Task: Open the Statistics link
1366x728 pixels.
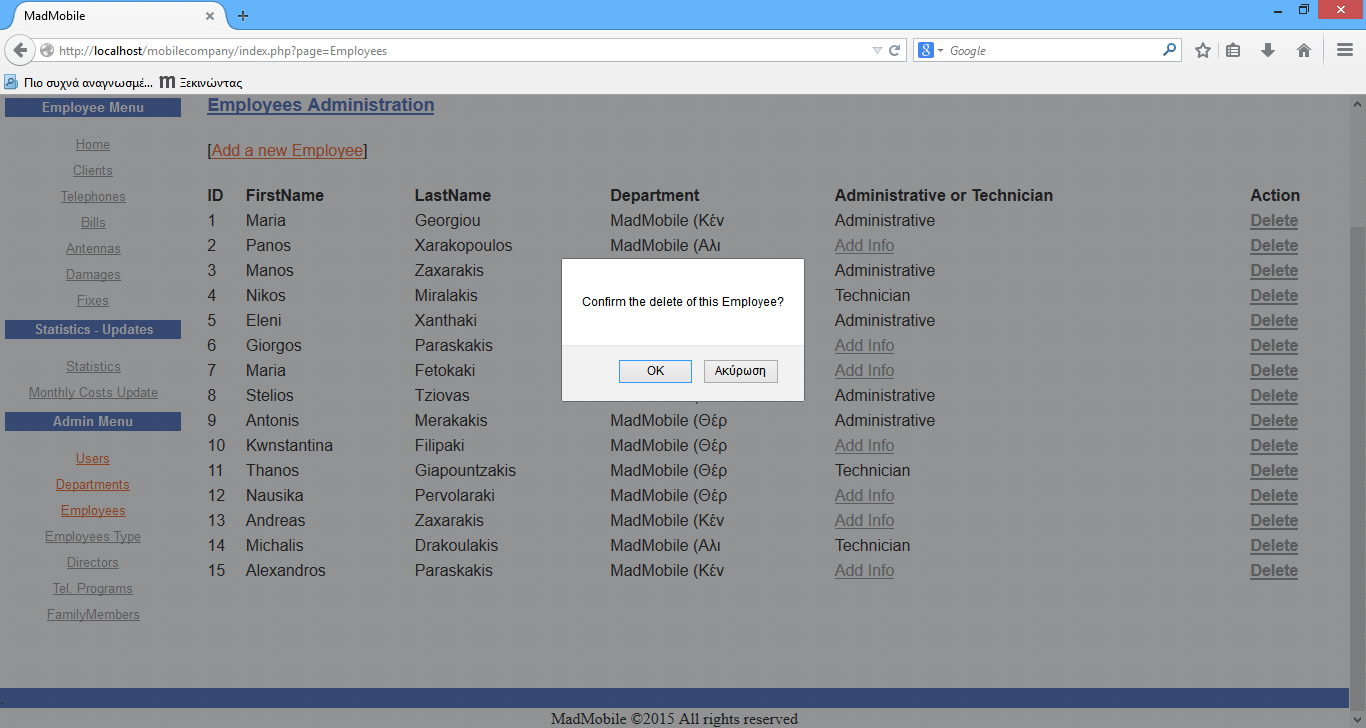Action: tap(93, 367)
